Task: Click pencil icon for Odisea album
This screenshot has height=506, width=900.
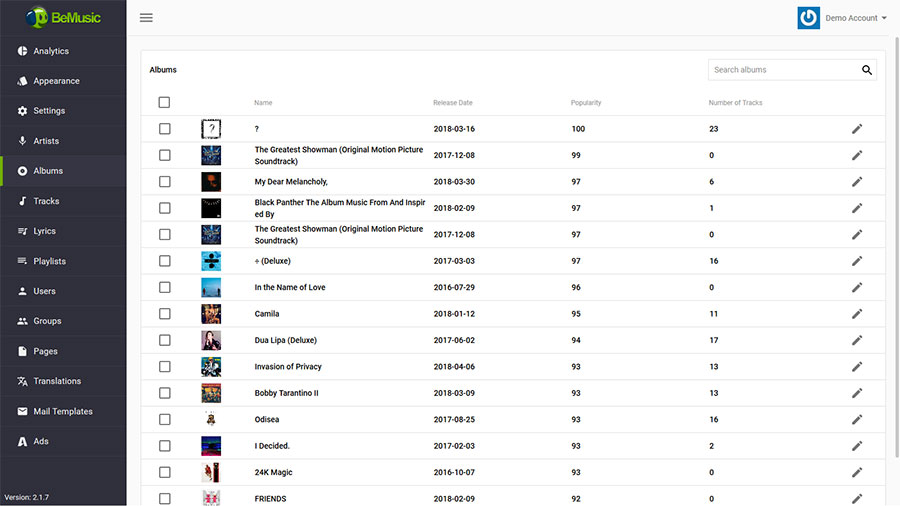Action: [x=856, y=420]
